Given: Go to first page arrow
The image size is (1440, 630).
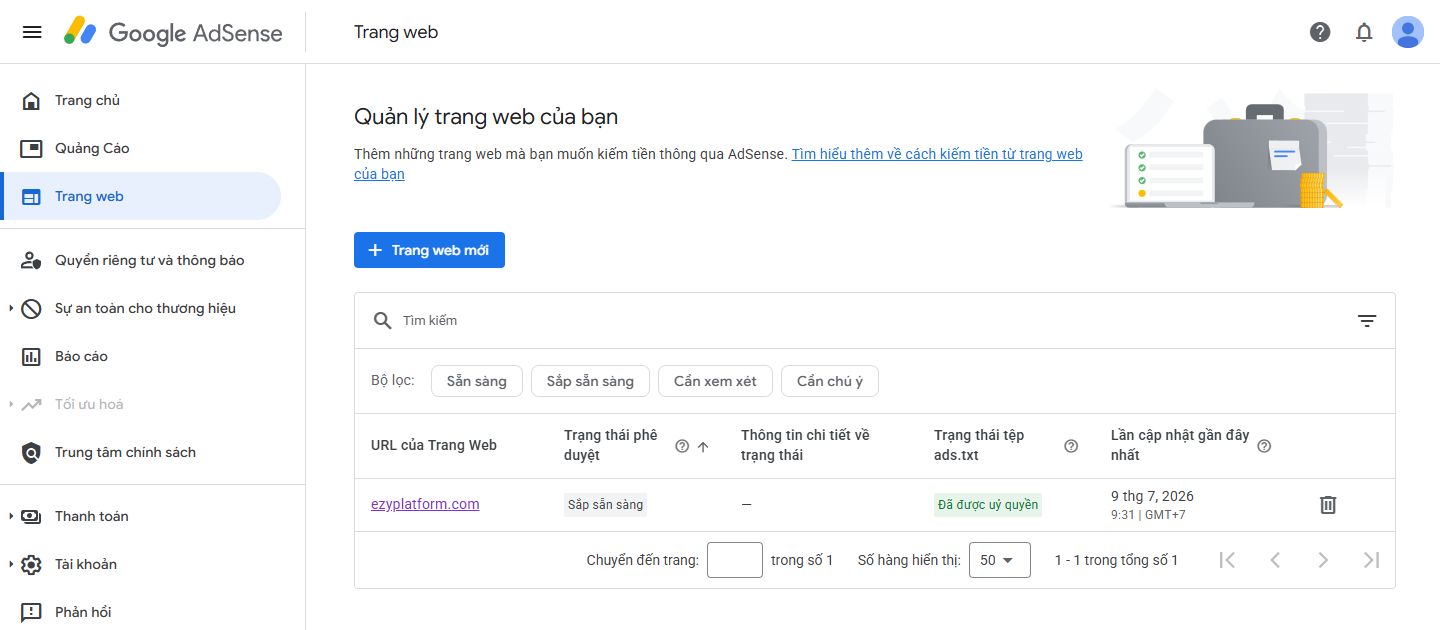Looking at the screenshot, I should point(1227,560).
